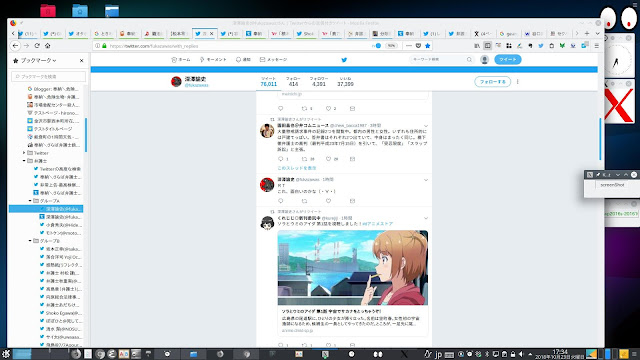Open the avatar of the anime tweet author
The height and width of the screenshot is (360, 640).
(267, 223)
